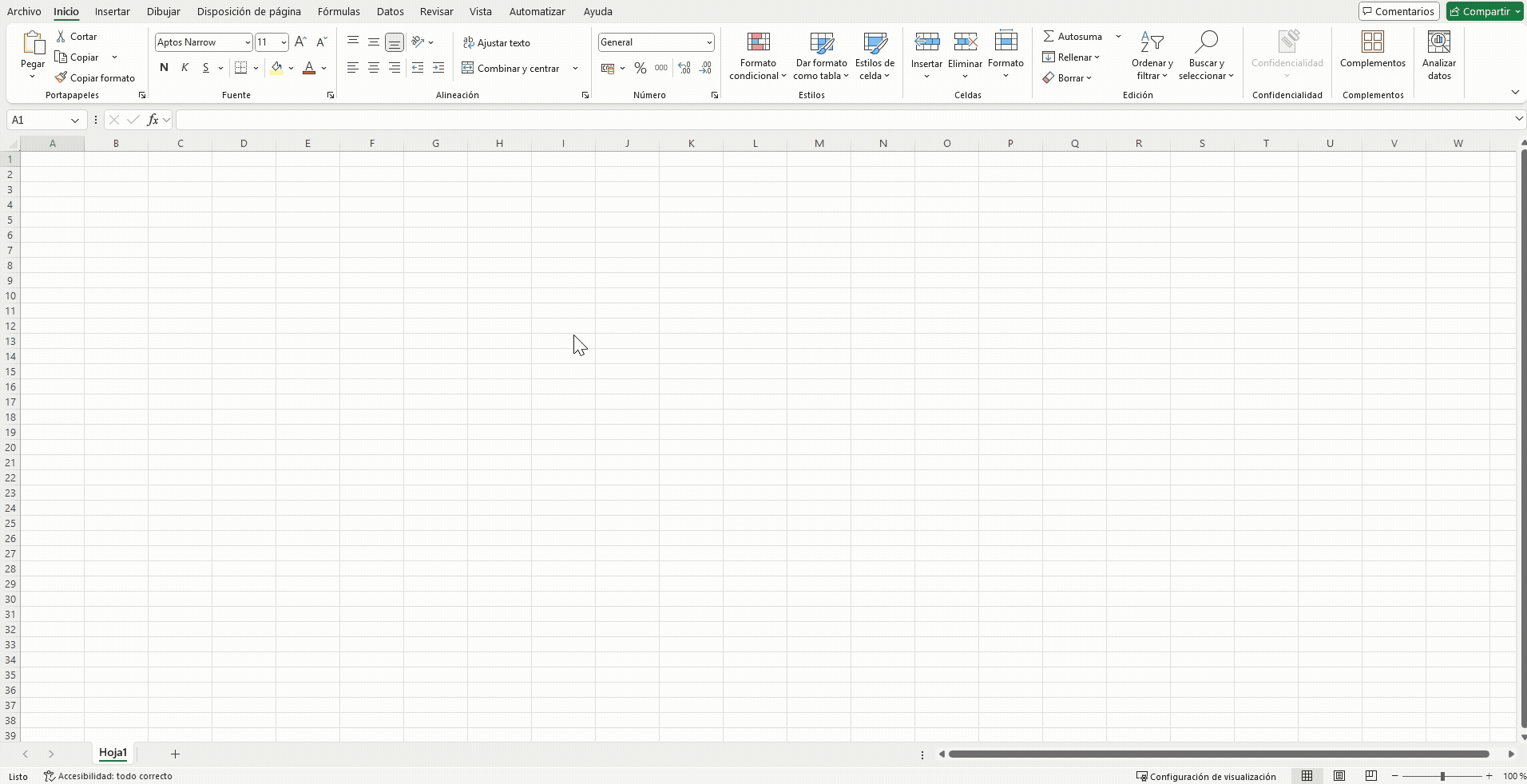Open the font size dropdown
The image size is (1527, 784).
[284, 42]
